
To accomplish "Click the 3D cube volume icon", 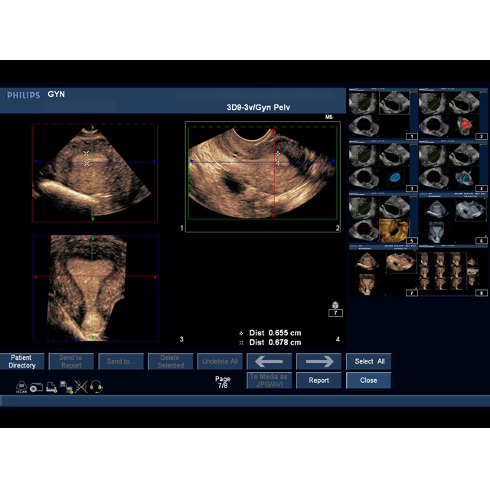I will [335, 305].
